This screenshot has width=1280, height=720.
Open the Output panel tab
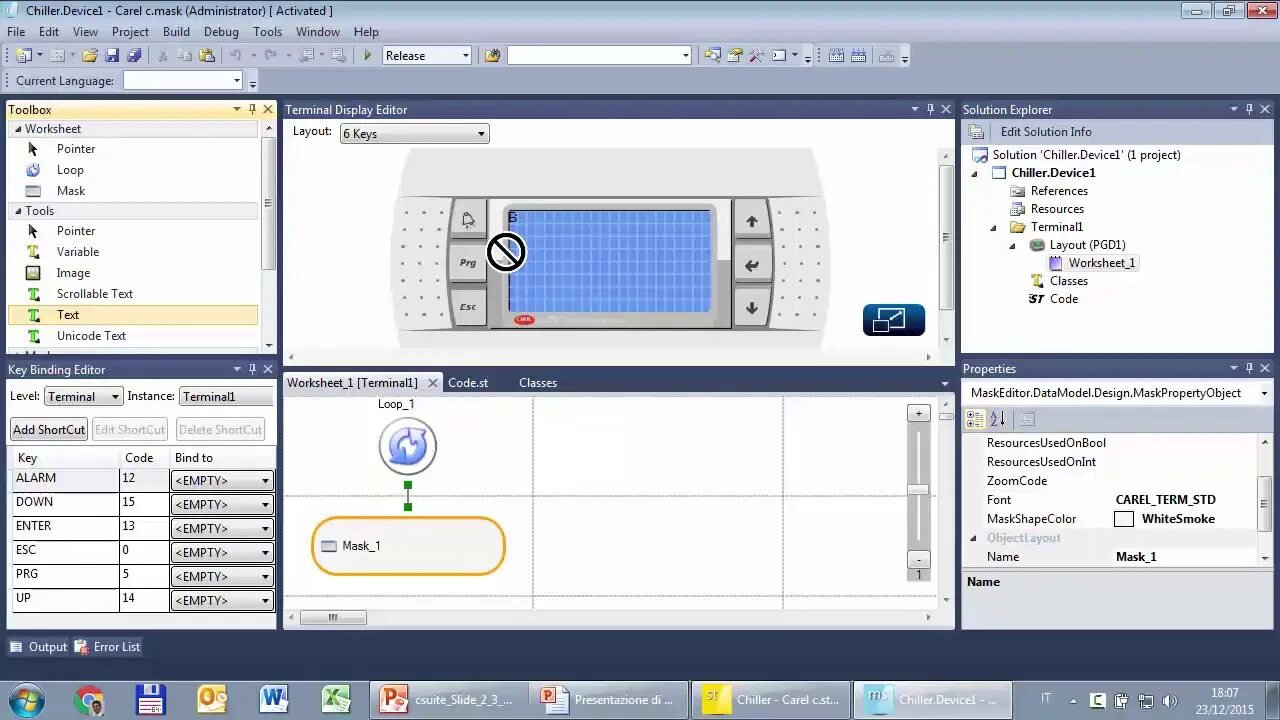[x=39, y=647]
